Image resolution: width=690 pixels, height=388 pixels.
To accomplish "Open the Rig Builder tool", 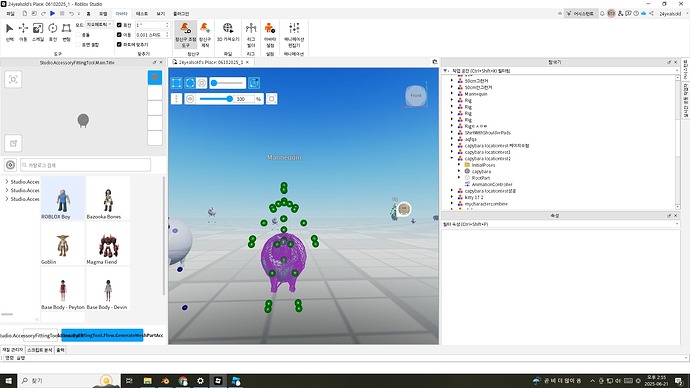I will pyautogui.click(x=251, y=34).
